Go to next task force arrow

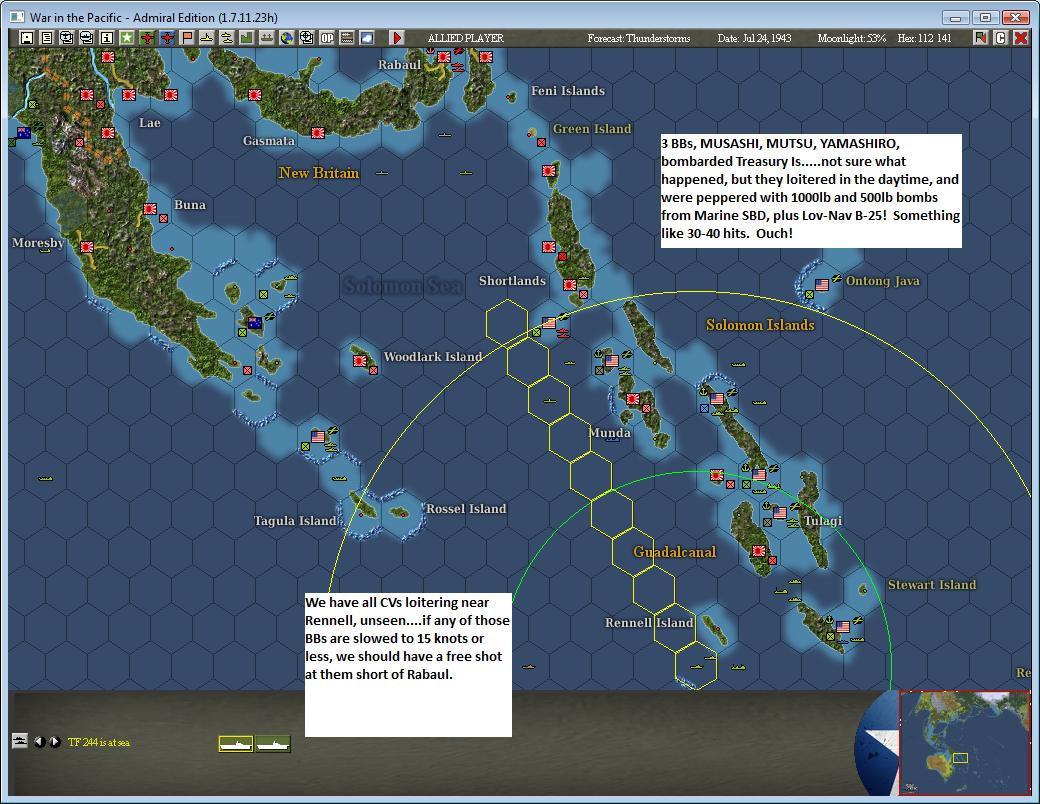(55, 742)
